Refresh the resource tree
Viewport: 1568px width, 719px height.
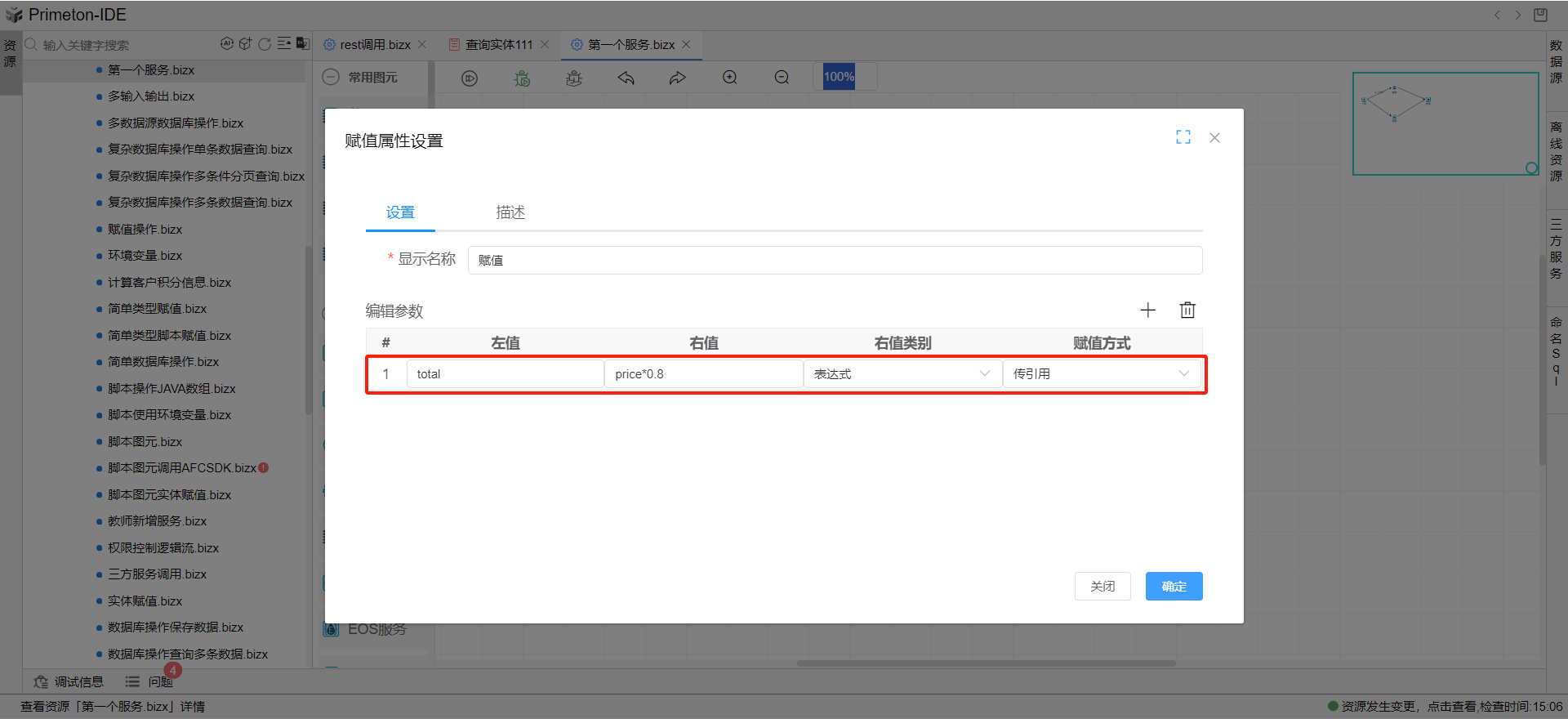pyautogui.click(x=264, y=44)
